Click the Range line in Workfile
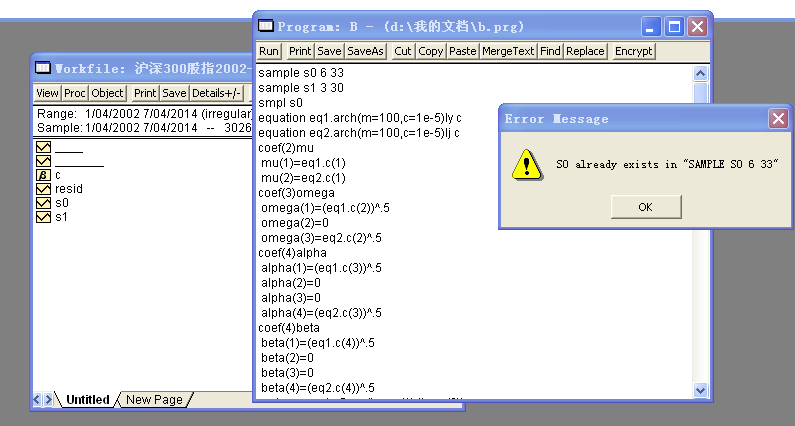This screenshot has height=426, width=795. pos(144,114)
